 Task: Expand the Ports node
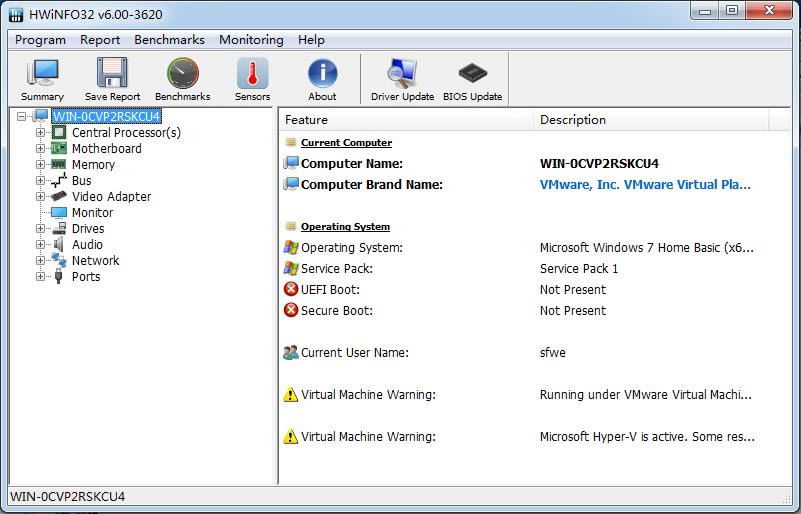(40, 276)
